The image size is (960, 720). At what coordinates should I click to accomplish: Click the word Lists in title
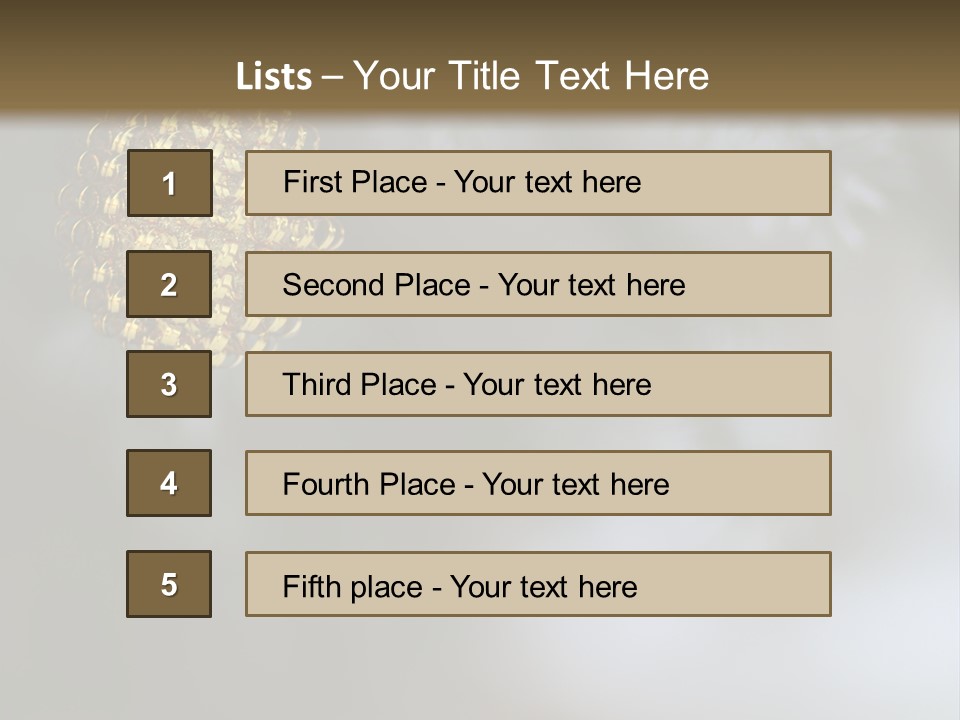click(274, 77)
